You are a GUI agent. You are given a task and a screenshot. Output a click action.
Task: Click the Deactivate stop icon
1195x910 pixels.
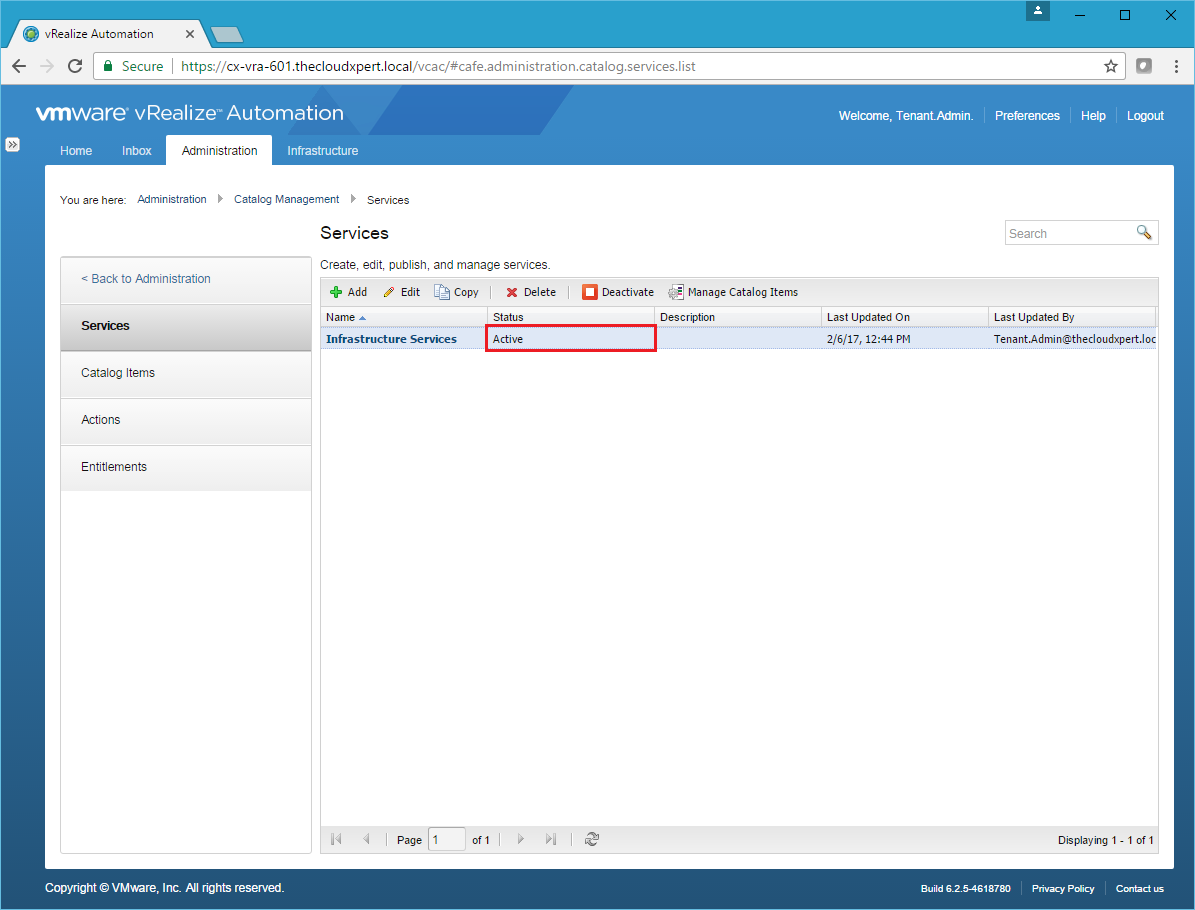pyautogui.click(x=590, y=292)
